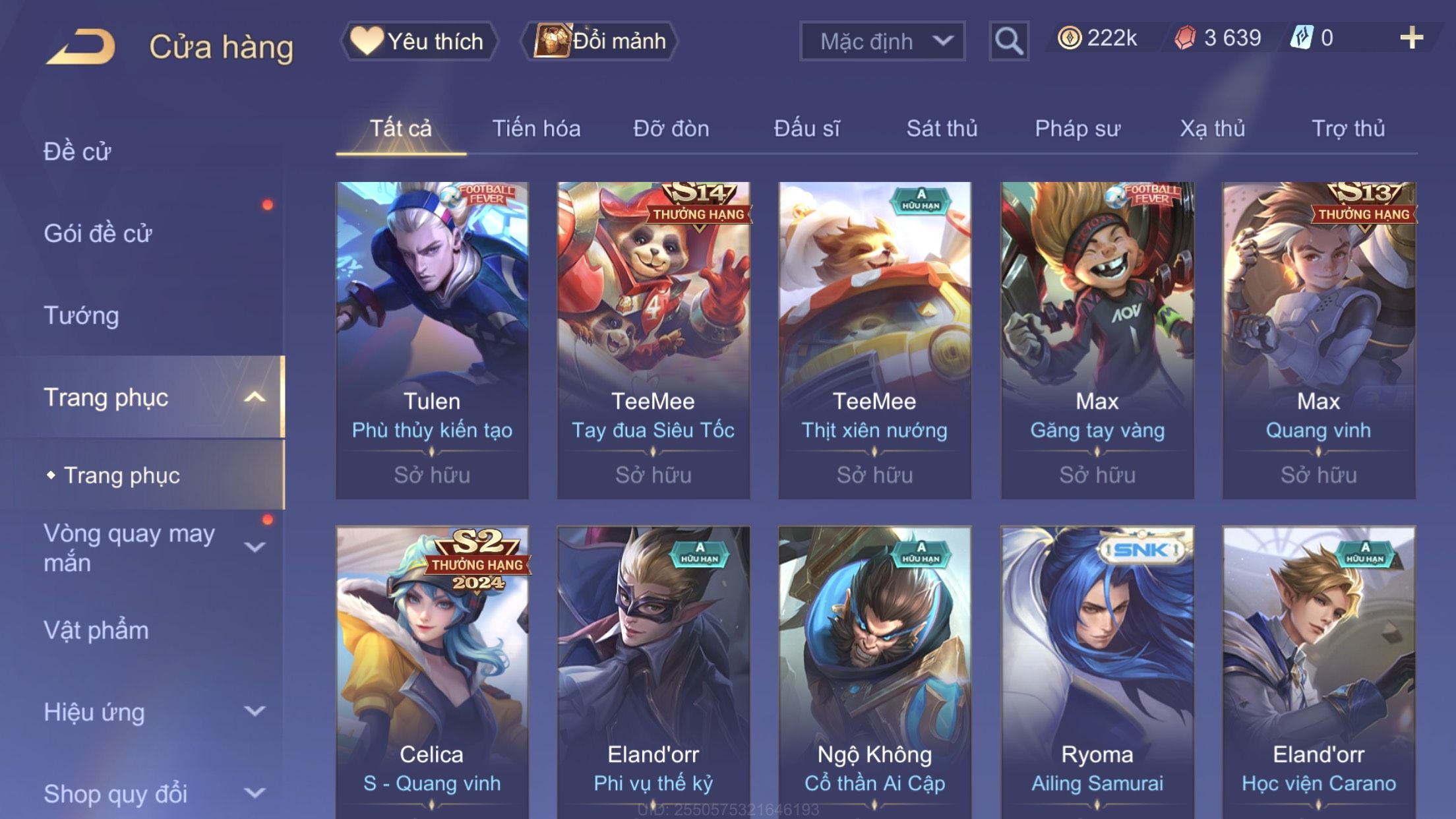Click the gold coin currency icon
Screen dimensions: 1456x819
(x=1069, y=38)
